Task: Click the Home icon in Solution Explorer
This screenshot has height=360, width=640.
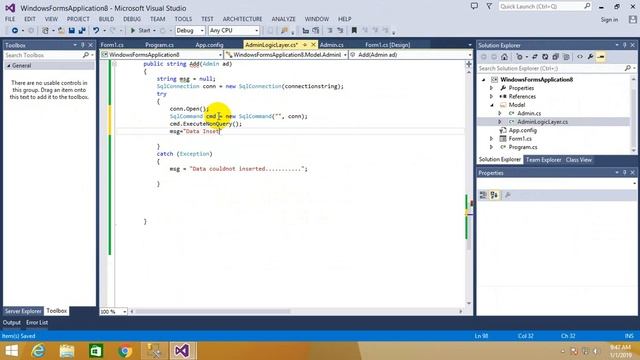Action: (504, 57)
